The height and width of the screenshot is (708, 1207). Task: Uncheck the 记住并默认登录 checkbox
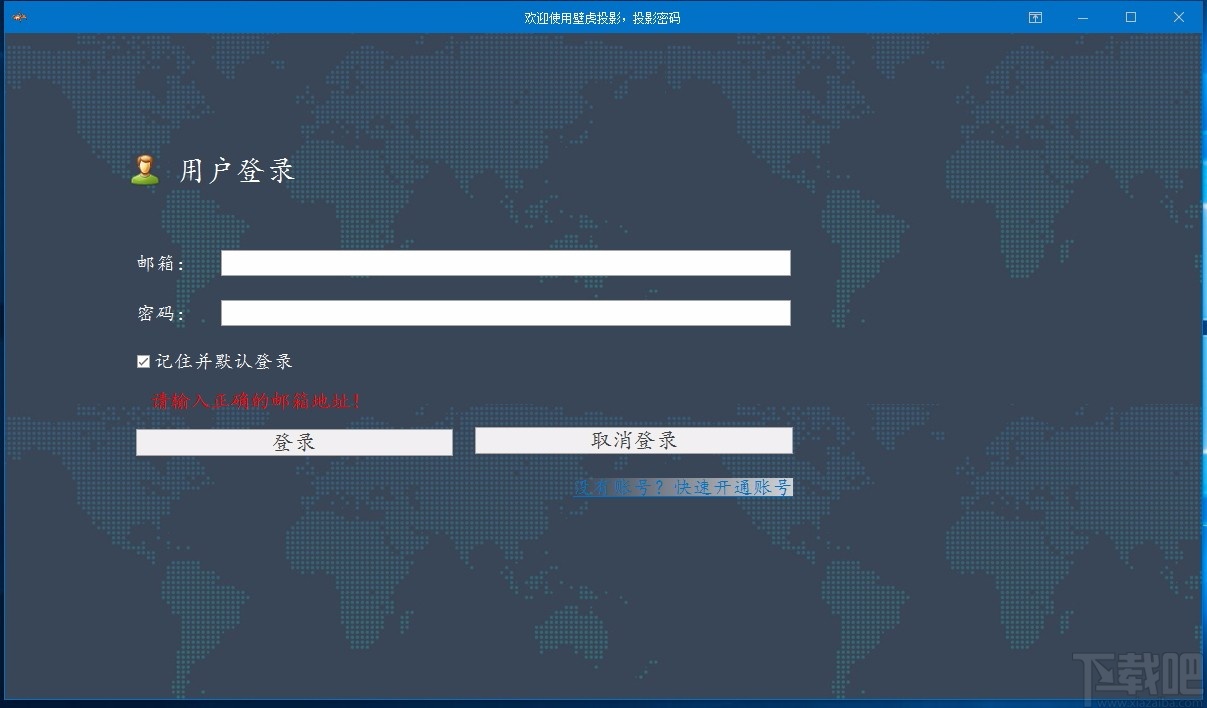pos(143,361)
